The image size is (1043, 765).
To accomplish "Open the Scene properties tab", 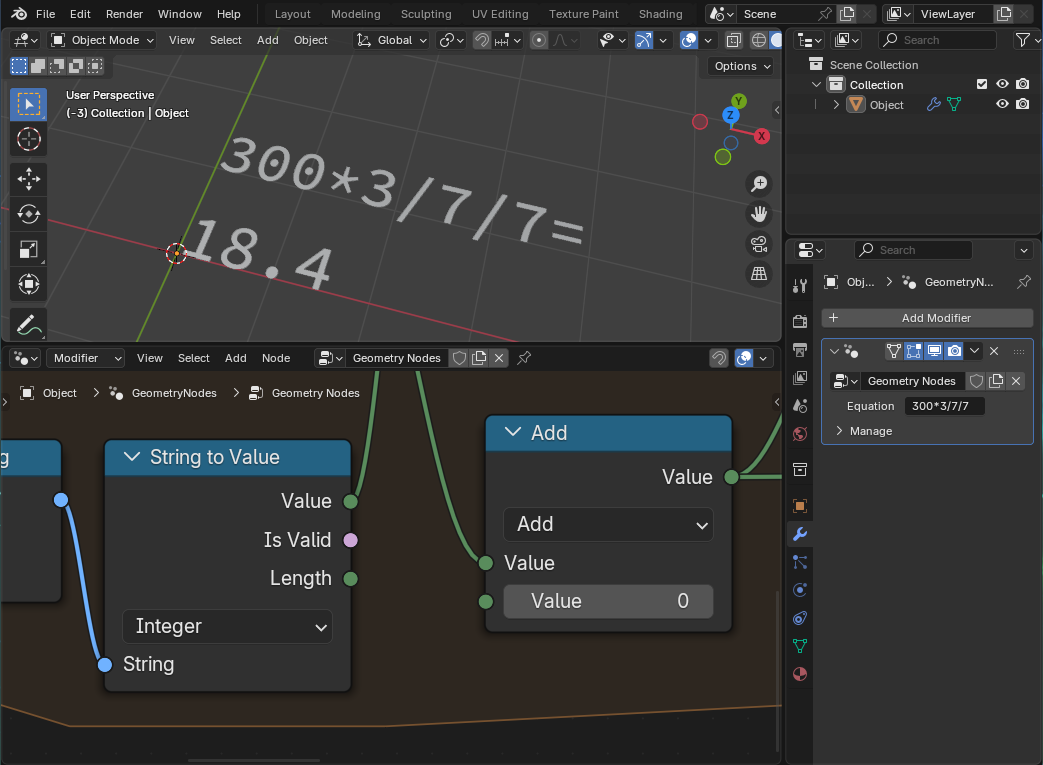I will pos(800,405).
